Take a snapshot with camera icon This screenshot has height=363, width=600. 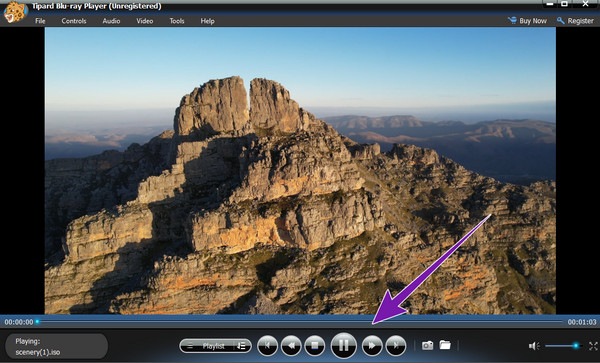(x=427, y=345)
